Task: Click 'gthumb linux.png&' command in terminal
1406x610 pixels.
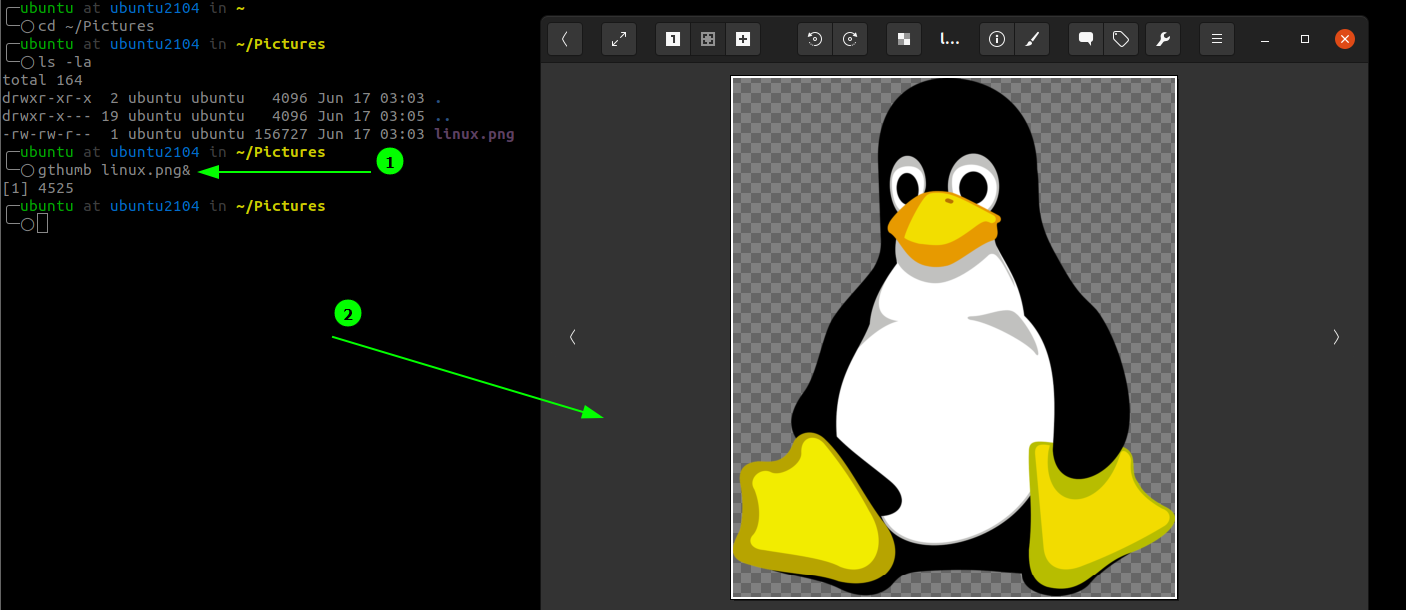Action: [x=114, y=170]
